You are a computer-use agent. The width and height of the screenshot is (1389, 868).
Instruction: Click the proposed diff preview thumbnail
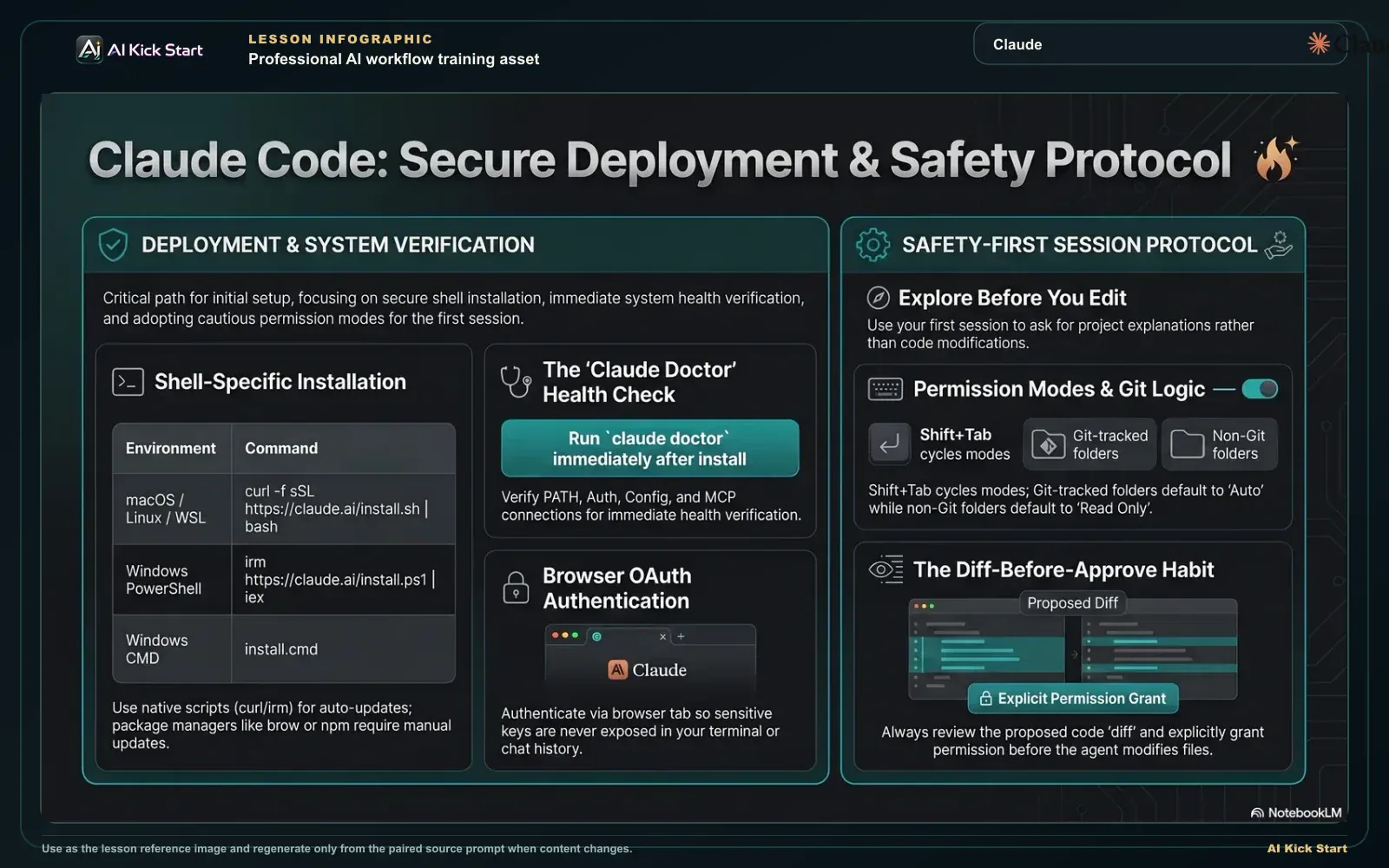click(1072, 648)
